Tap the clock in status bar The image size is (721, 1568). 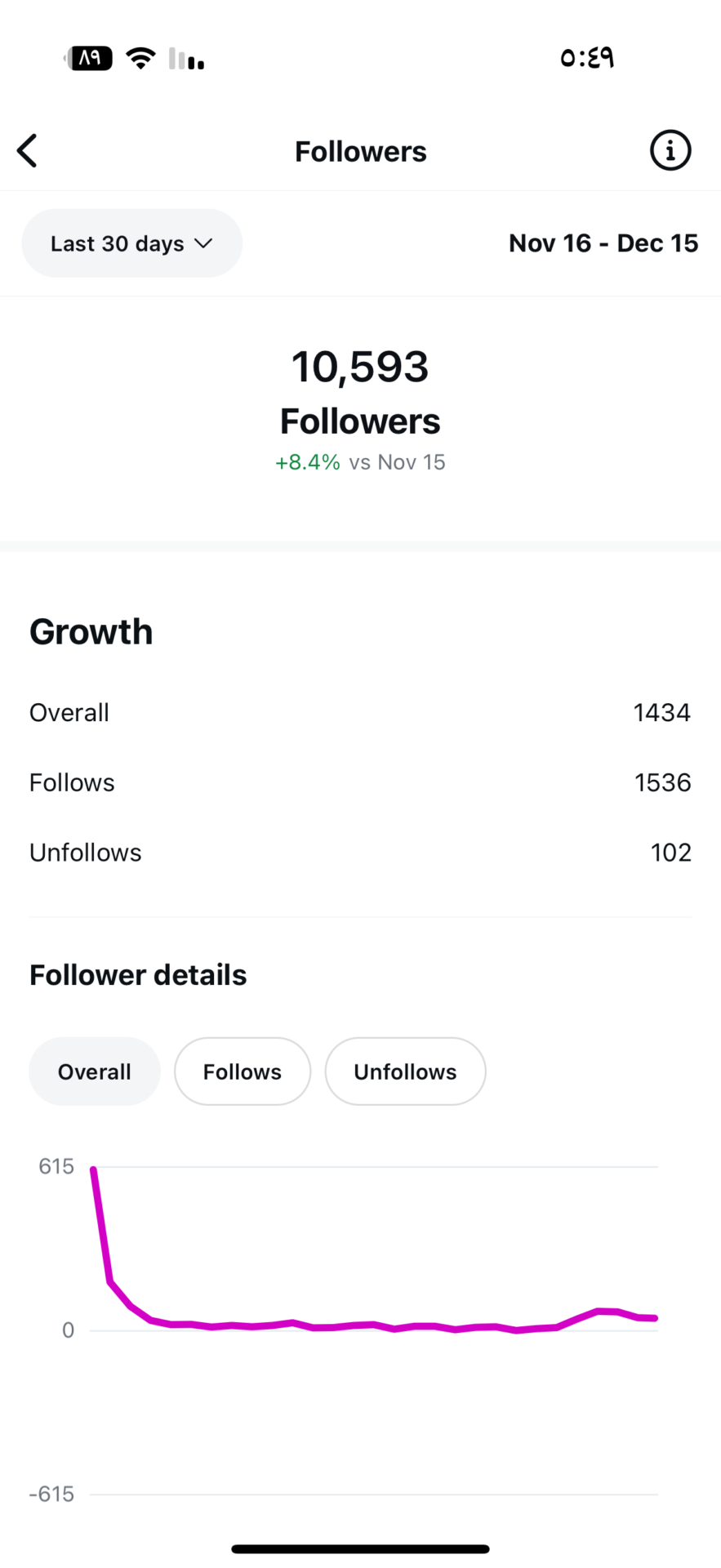coord(586,58)
